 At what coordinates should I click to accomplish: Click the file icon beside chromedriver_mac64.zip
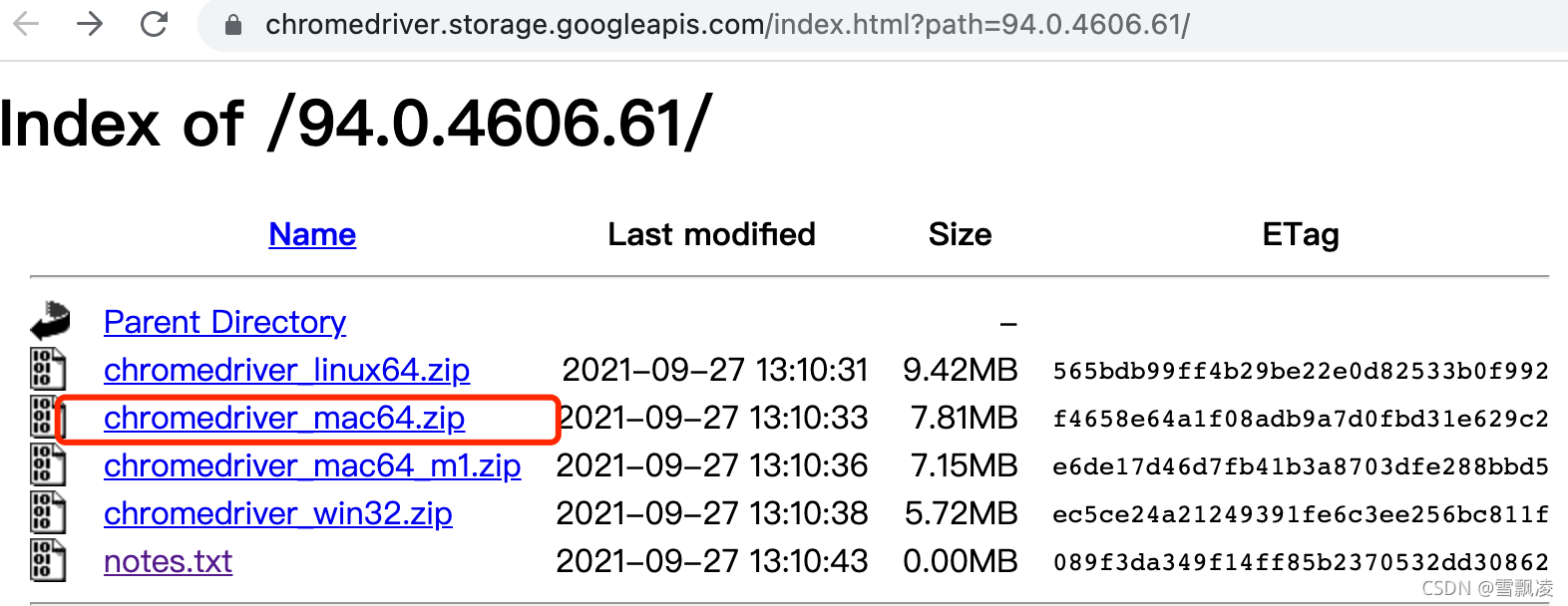point(45,418)
